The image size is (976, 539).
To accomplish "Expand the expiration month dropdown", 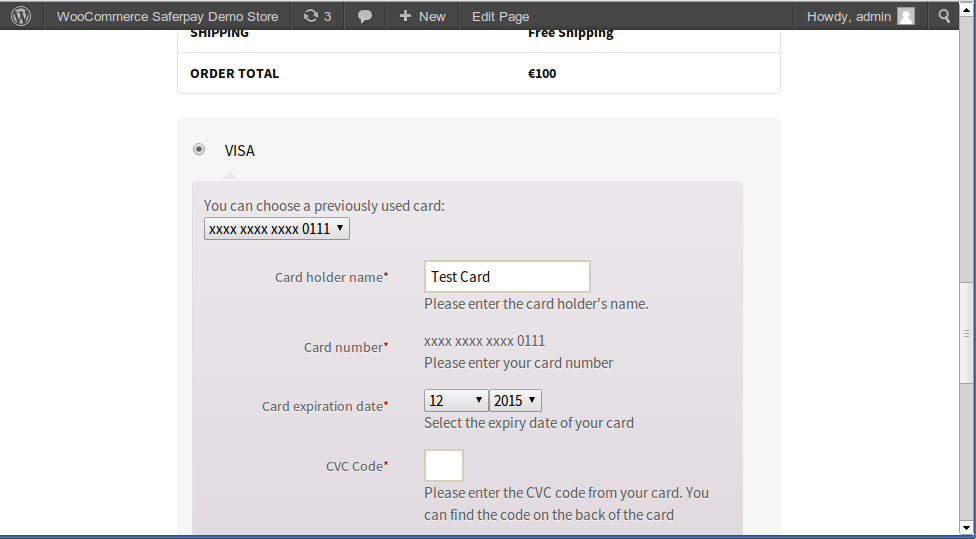I will point(456,400).
